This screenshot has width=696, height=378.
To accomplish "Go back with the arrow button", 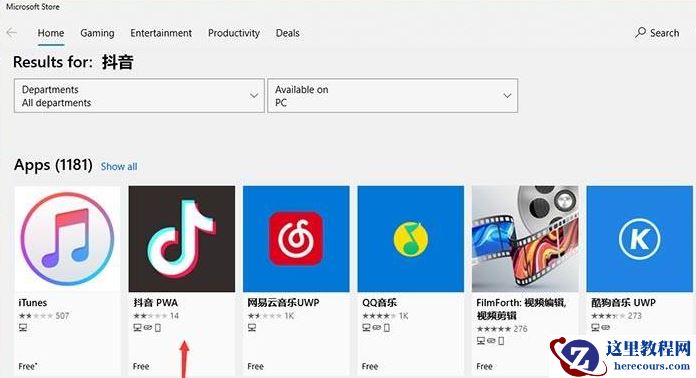I will [12, 32].
